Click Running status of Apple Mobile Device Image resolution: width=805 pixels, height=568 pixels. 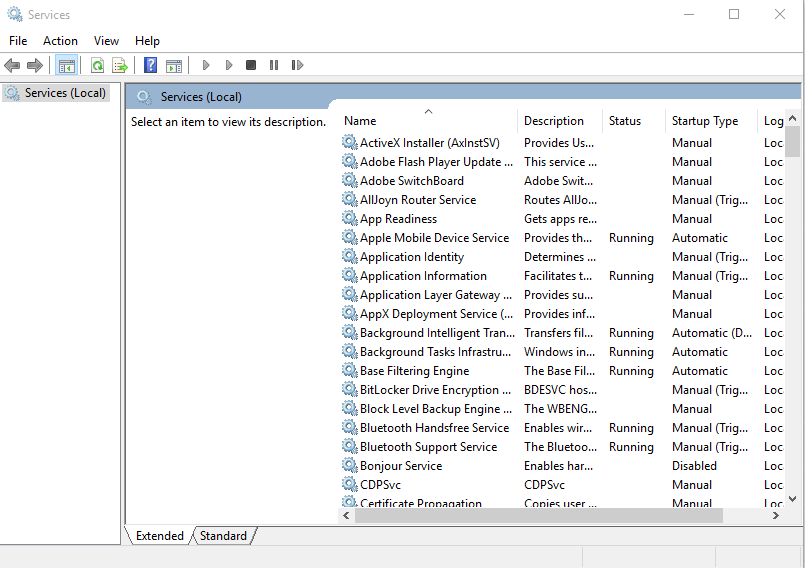(x=631, y=238)
